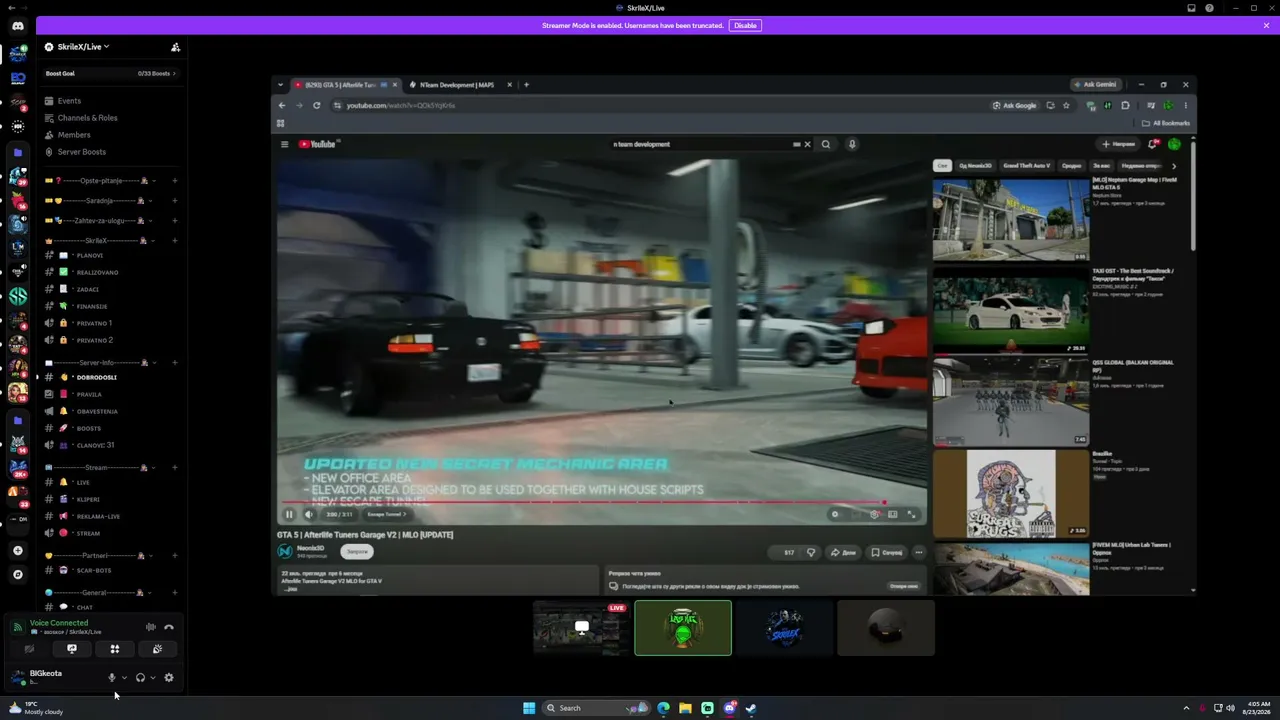Open headphone output options arrow
This screenshot has width=1280, height=720.
pyautogui.click(x=152, y=677)
